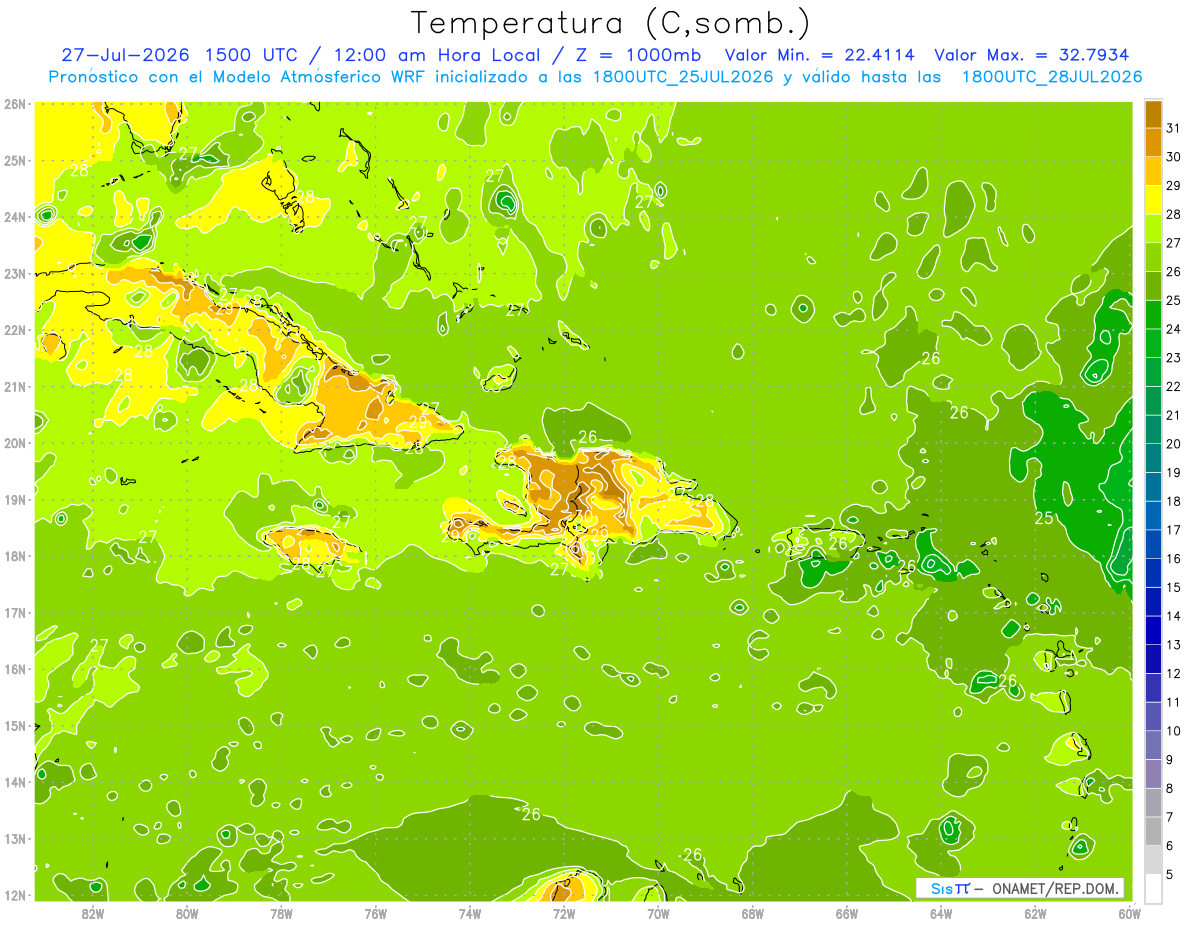Click legend value 15 on color bar
Image resolution: width=1200 pixels, height=927 pixels.
tap(1174, 588)
